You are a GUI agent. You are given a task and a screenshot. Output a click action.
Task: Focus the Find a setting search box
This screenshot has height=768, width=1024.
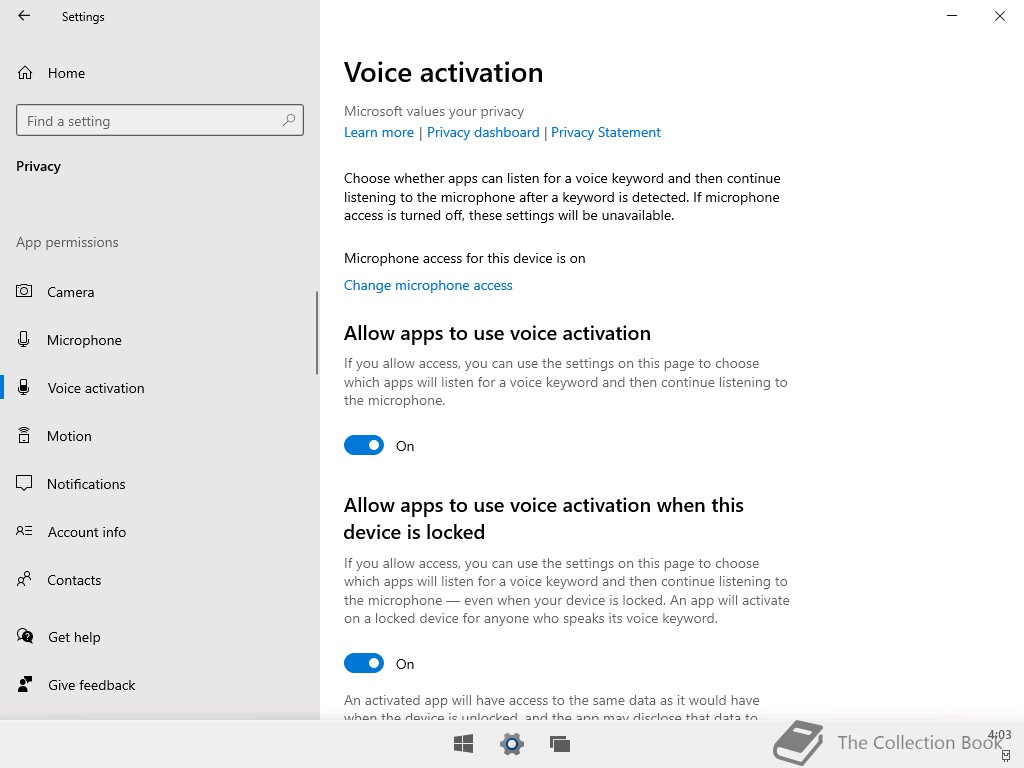160,120
